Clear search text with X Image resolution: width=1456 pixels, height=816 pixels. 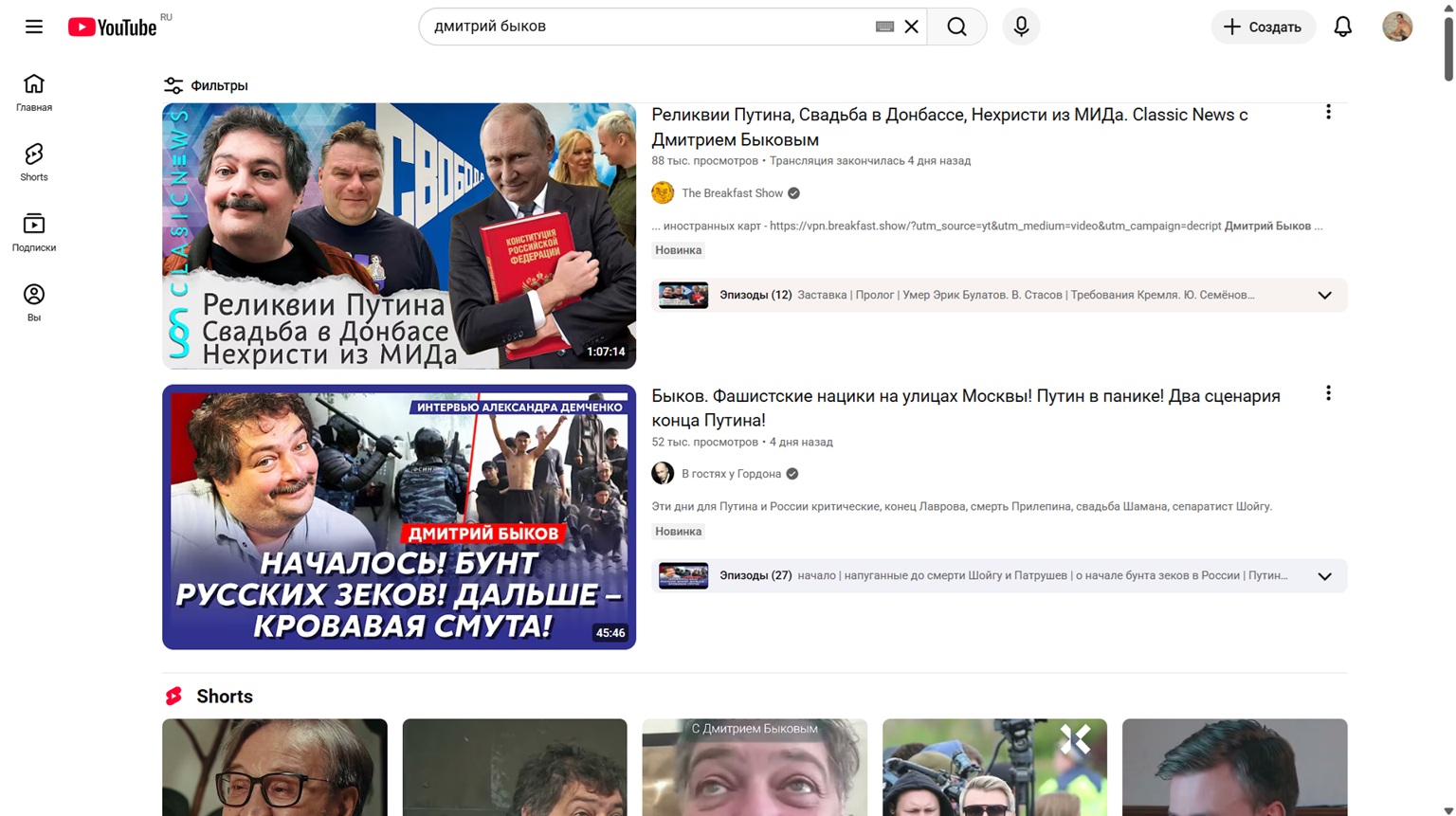tap(912, 27)
